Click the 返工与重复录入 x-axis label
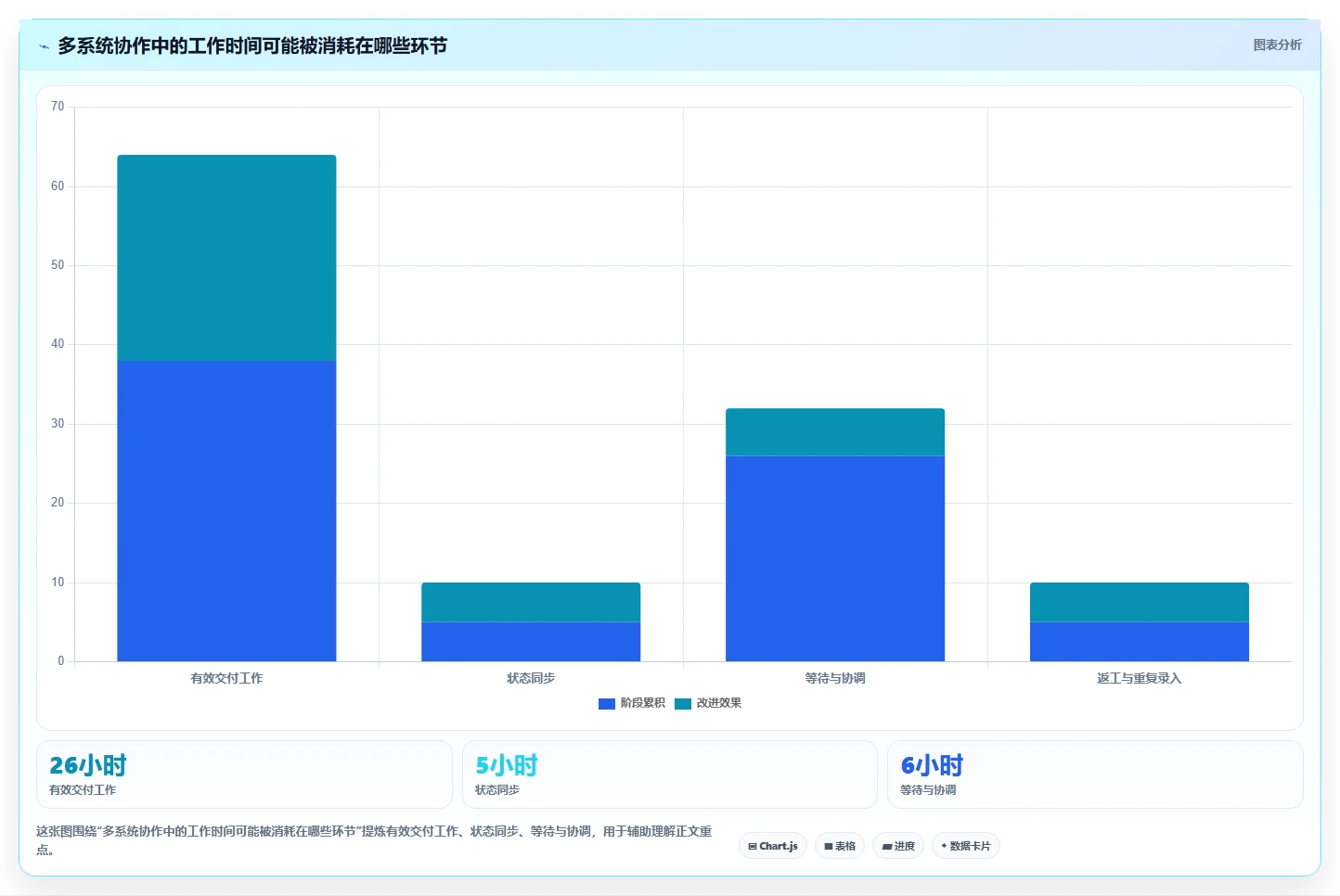The width and height of the screenshot is (1340, 896). [1140, 678]
